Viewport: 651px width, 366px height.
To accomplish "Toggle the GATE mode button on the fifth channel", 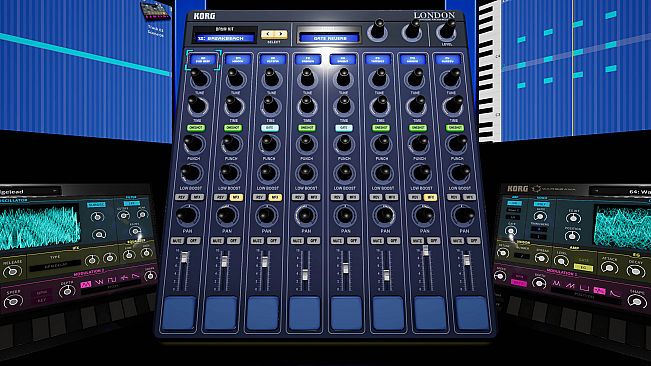I will 344,128.
